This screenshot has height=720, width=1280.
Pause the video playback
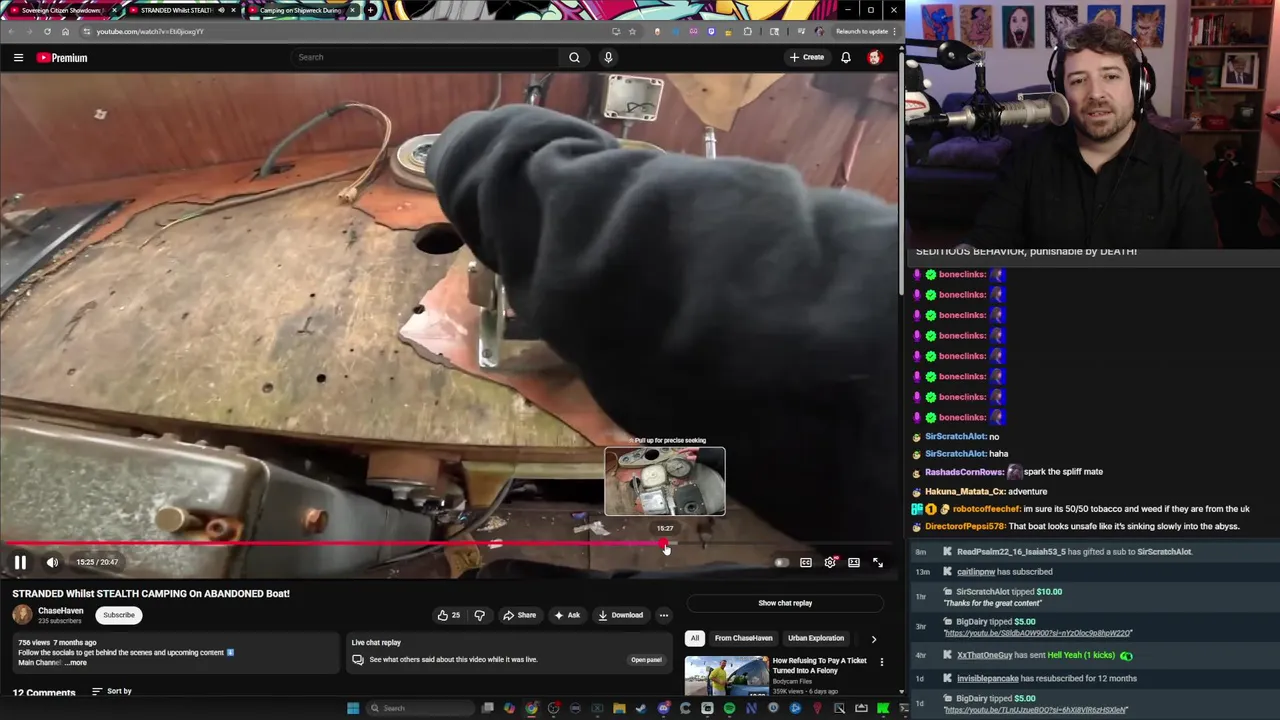[20, 563]
